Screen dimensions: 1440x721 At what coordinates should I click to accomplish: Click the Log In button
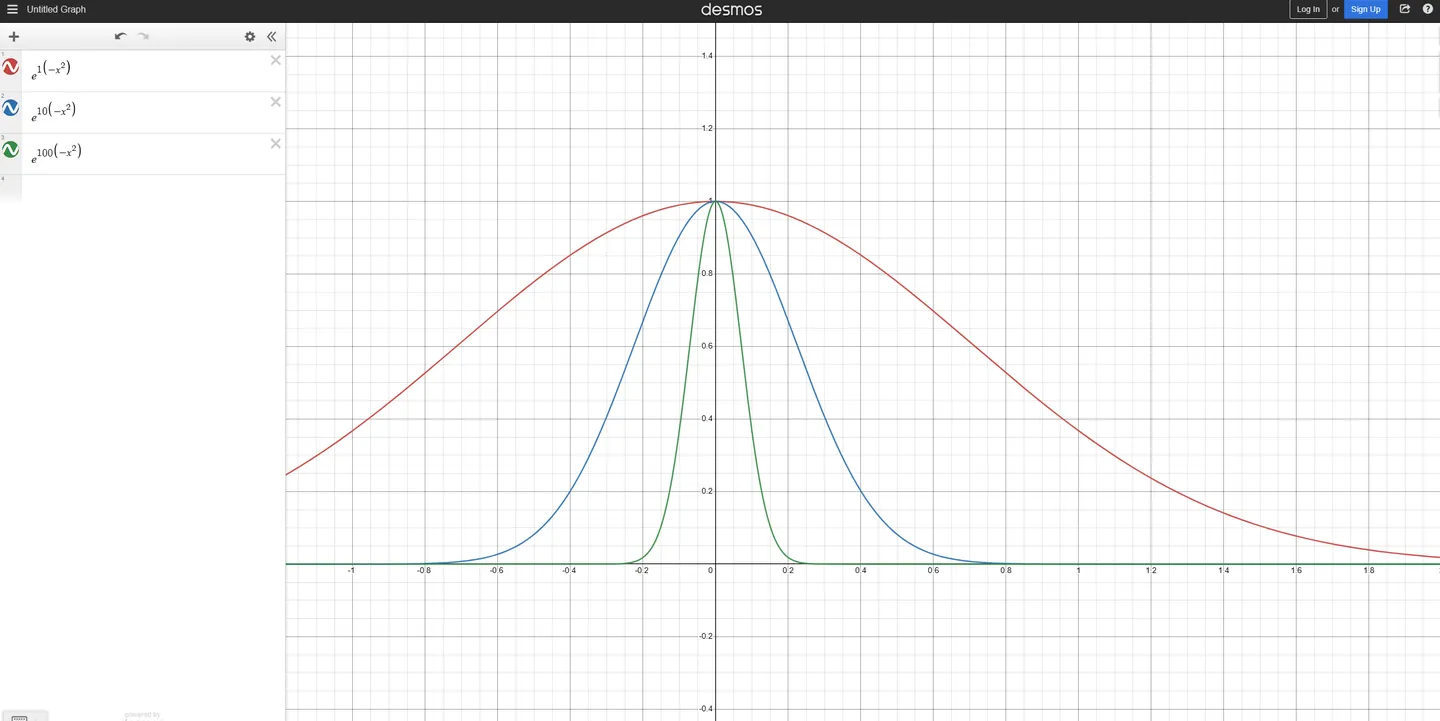point(1308,9)
